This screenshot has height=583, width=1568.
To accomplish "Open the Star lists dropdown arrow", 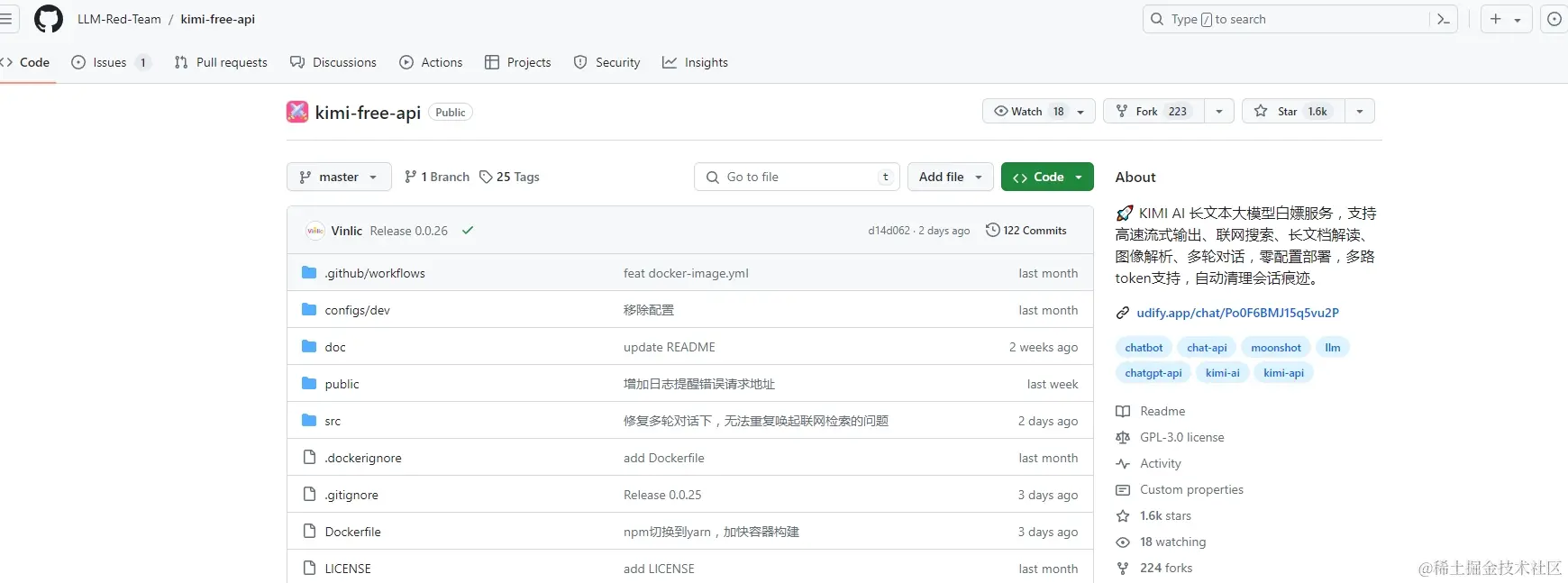I will click(1360, 111).
